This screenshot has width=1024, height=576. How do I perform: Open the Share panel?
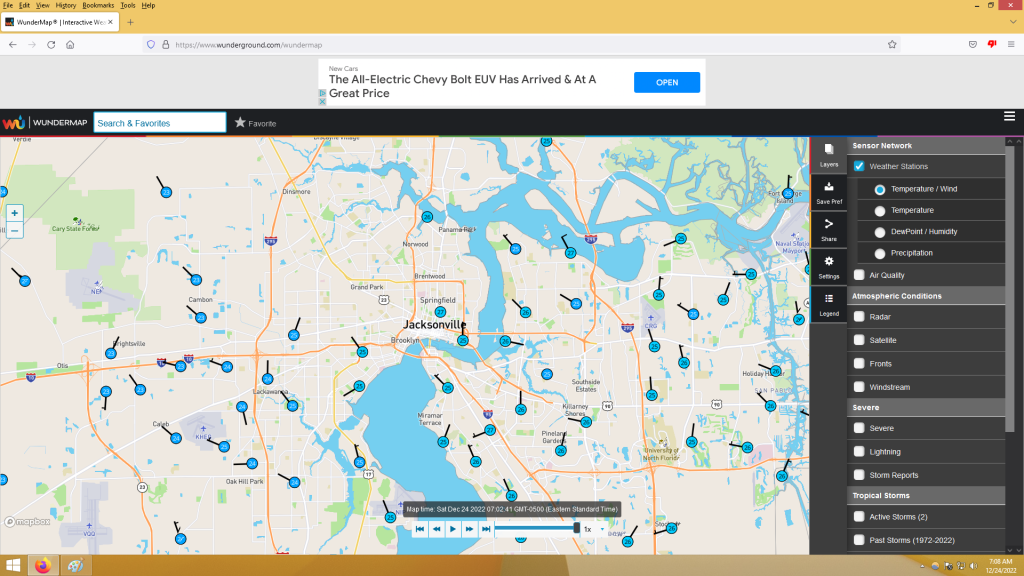pyautogui.click(x=828, y=228)
